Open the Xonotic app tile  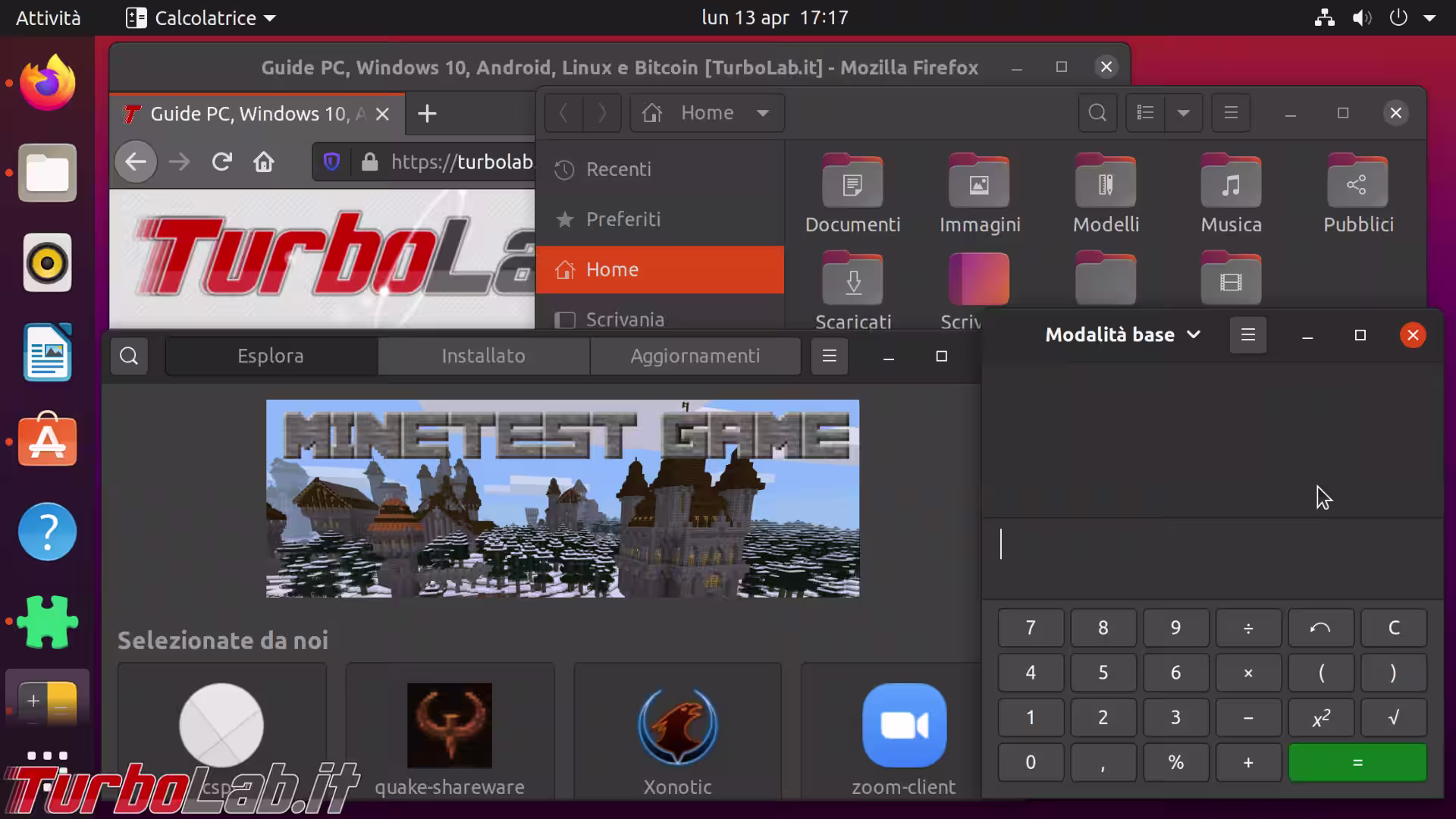[677, 733]
